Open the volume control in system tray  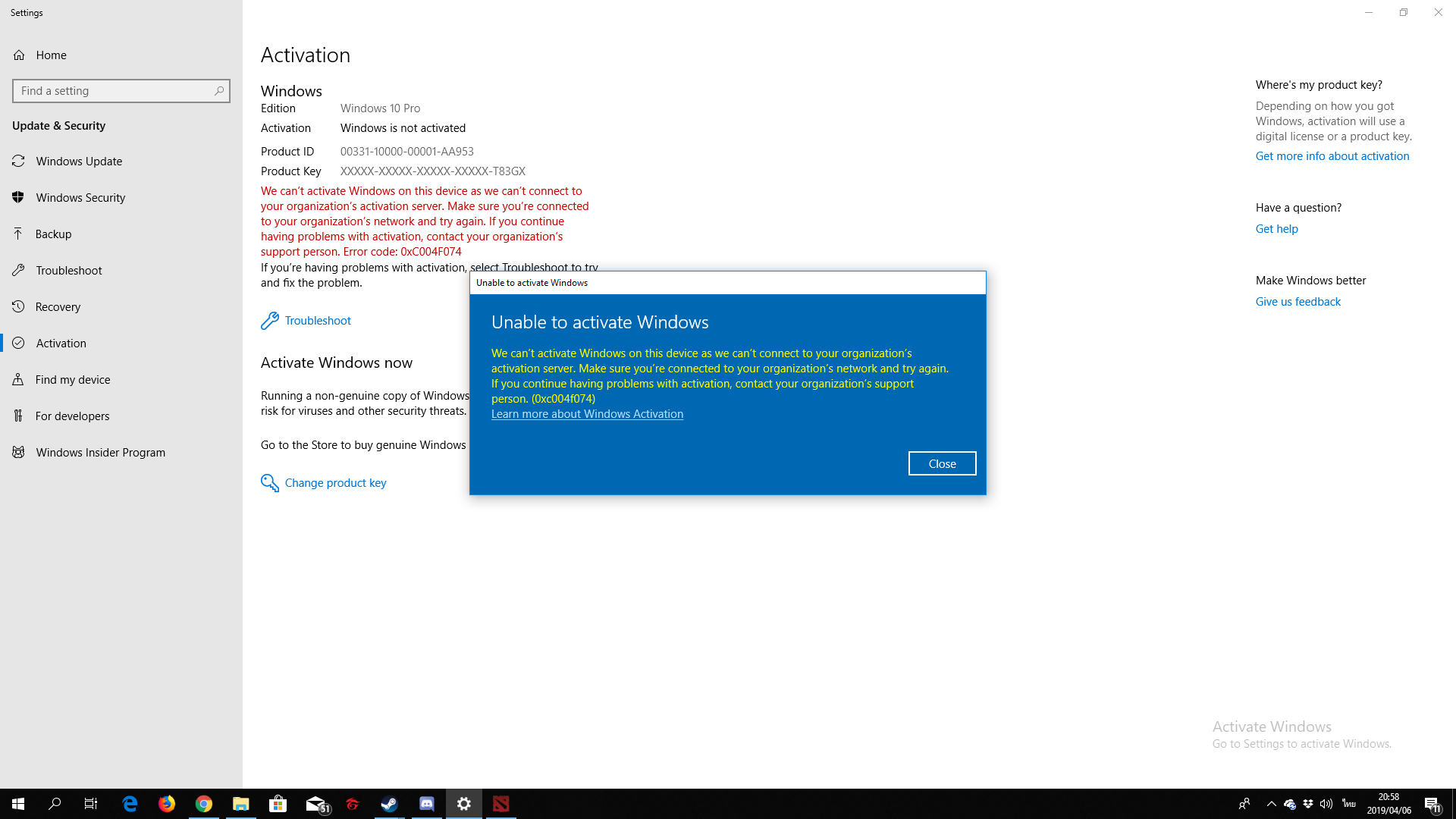coord(1326,804)
